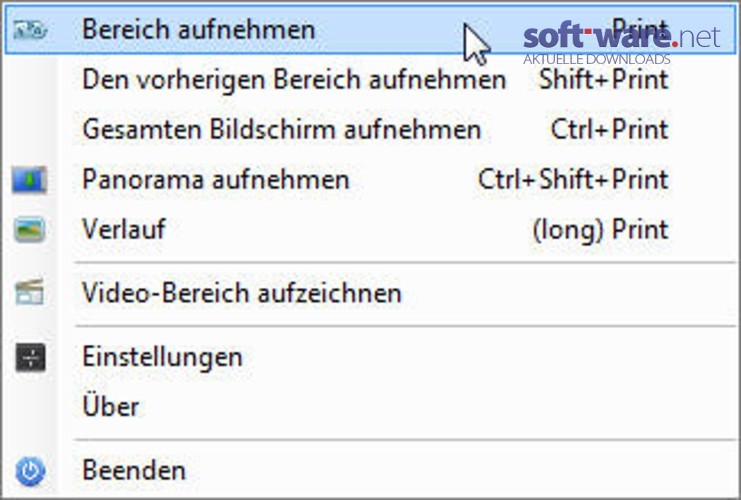Select Bereich aufnehmen menu entry

[370, 30]
